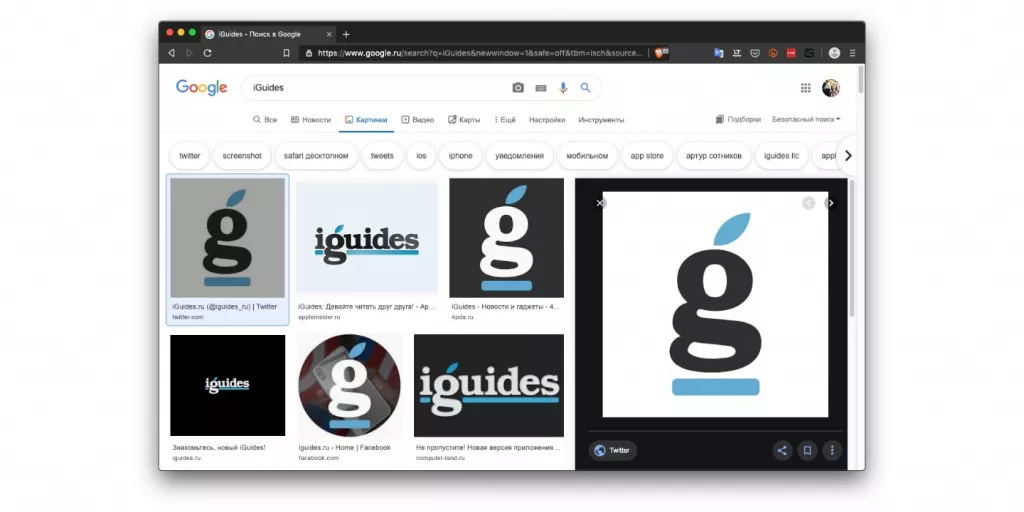
Task: Filter by the screenshot chip
Action: tap(242, 156)
